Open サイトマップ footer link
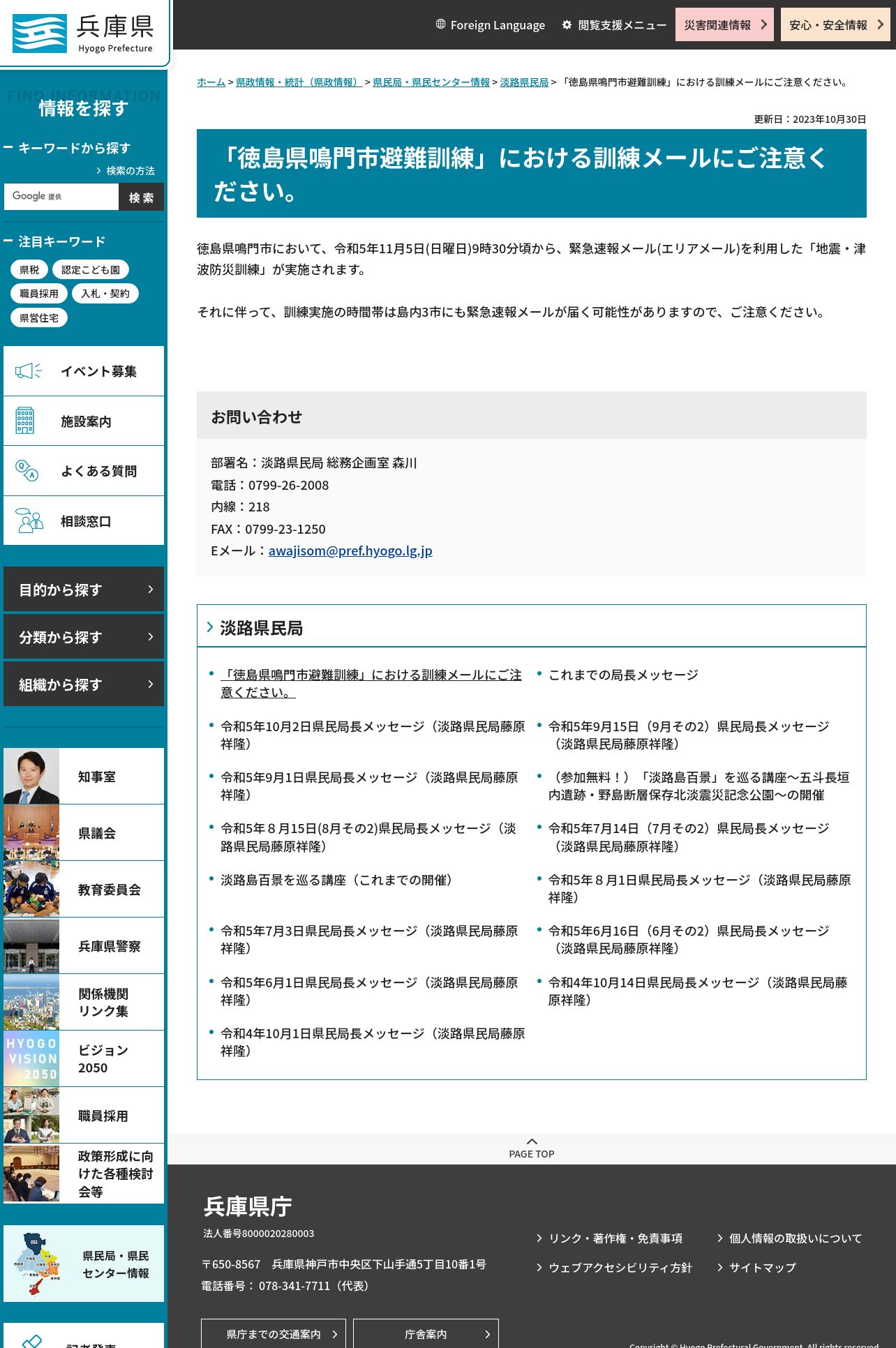 [763, 1268]
